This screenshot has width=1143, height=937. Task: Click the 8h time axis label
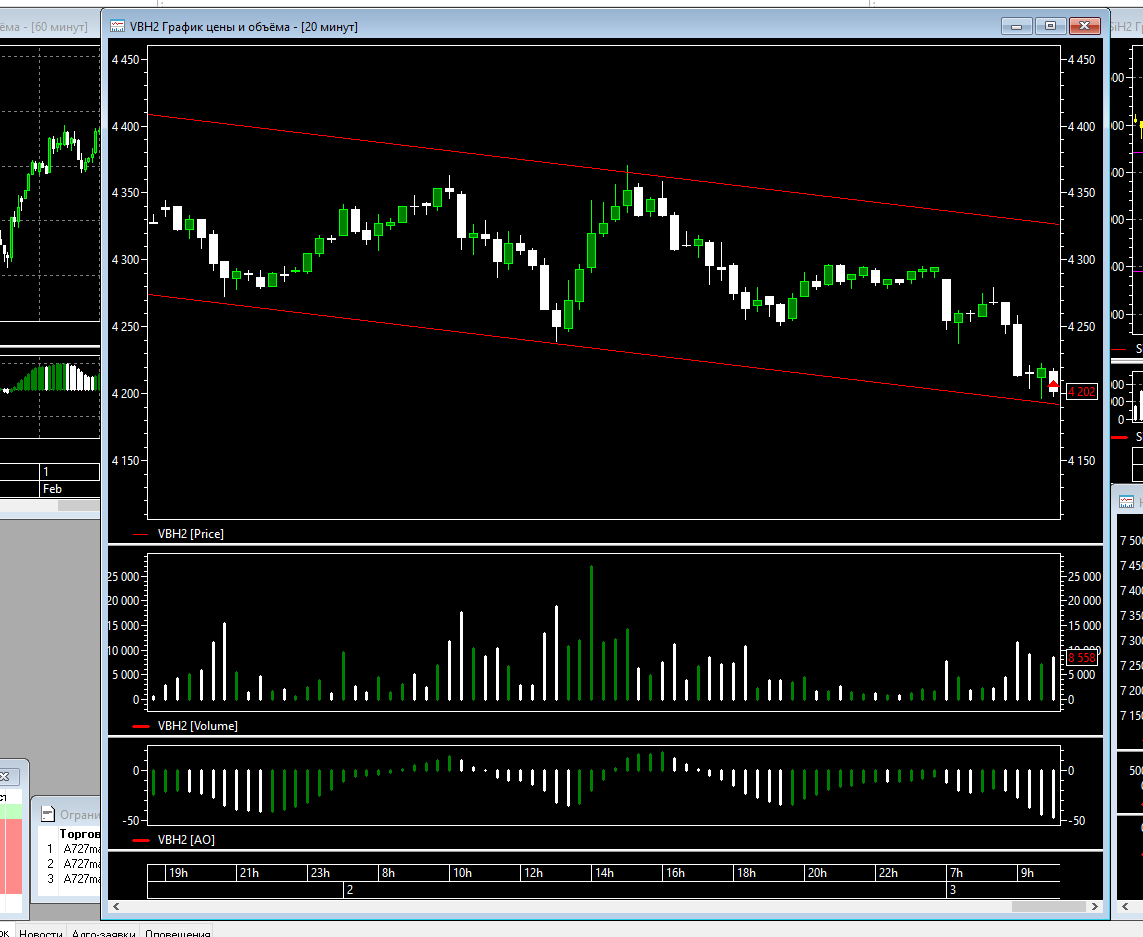(x=388, y=873)
